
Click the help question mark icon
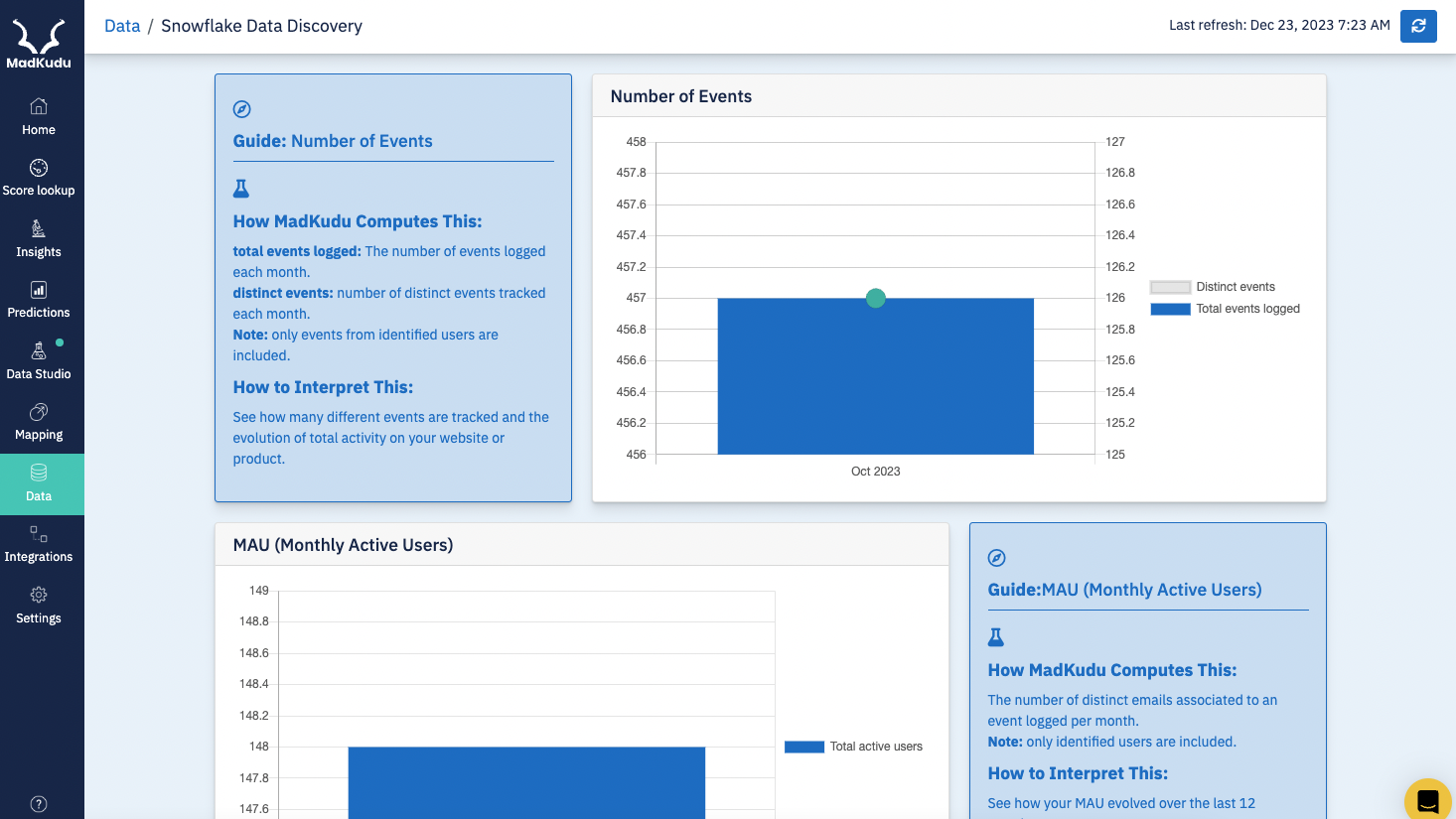click(39, 804)
